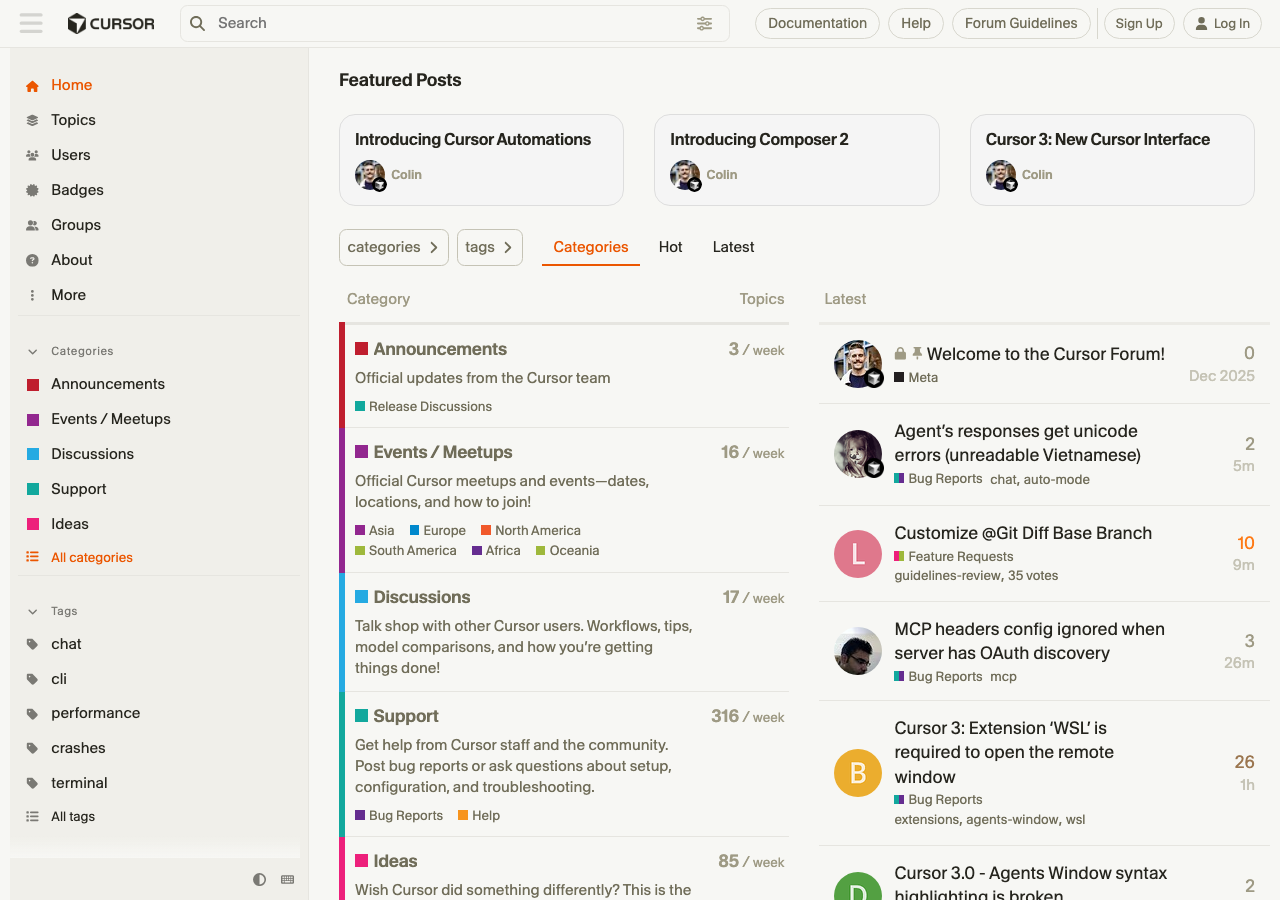Open the hamburger sidebar menu

pos(31,23)
